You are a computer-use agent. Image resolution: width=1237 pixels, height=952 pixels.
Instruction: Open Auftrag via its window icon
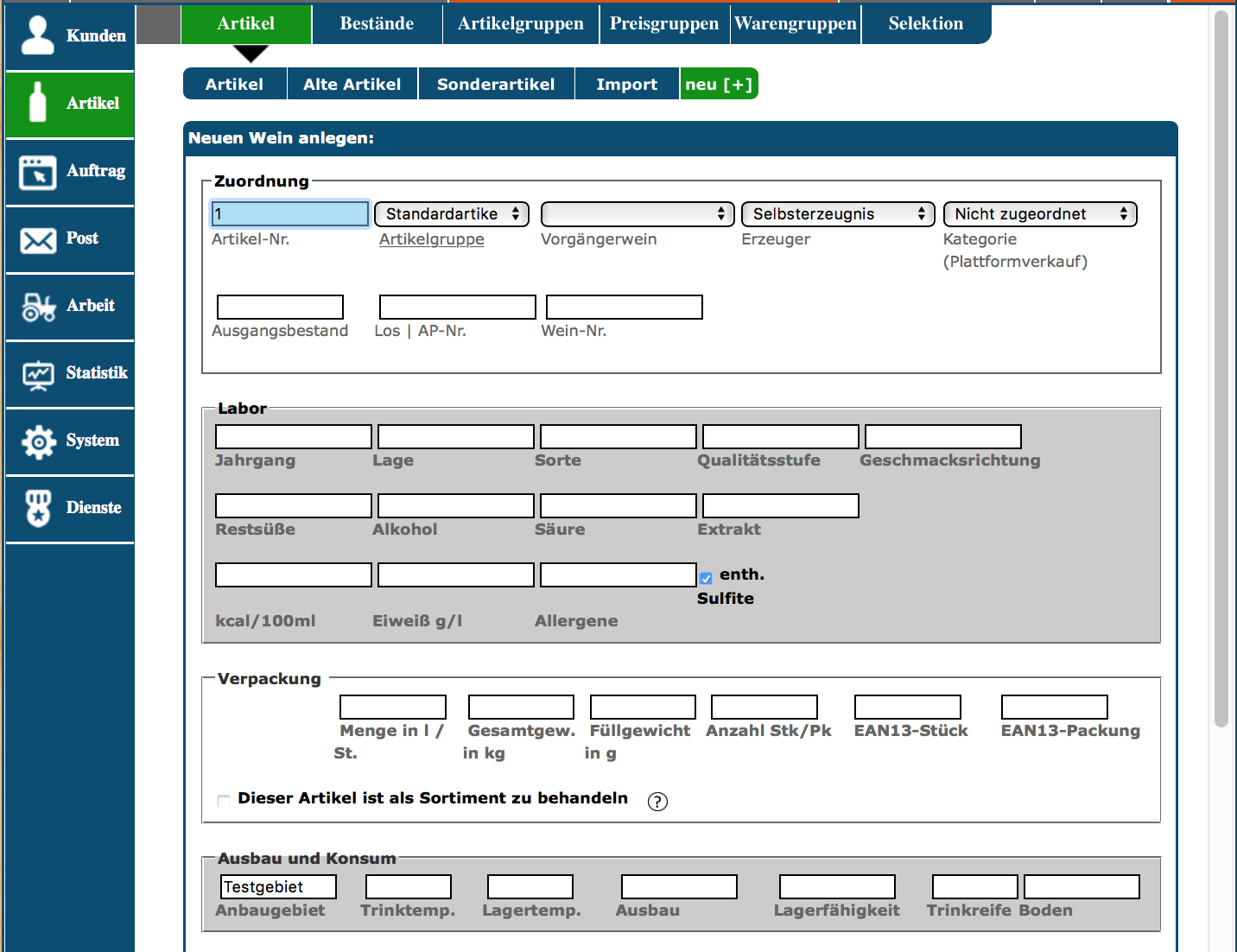[x=37, y=172]
